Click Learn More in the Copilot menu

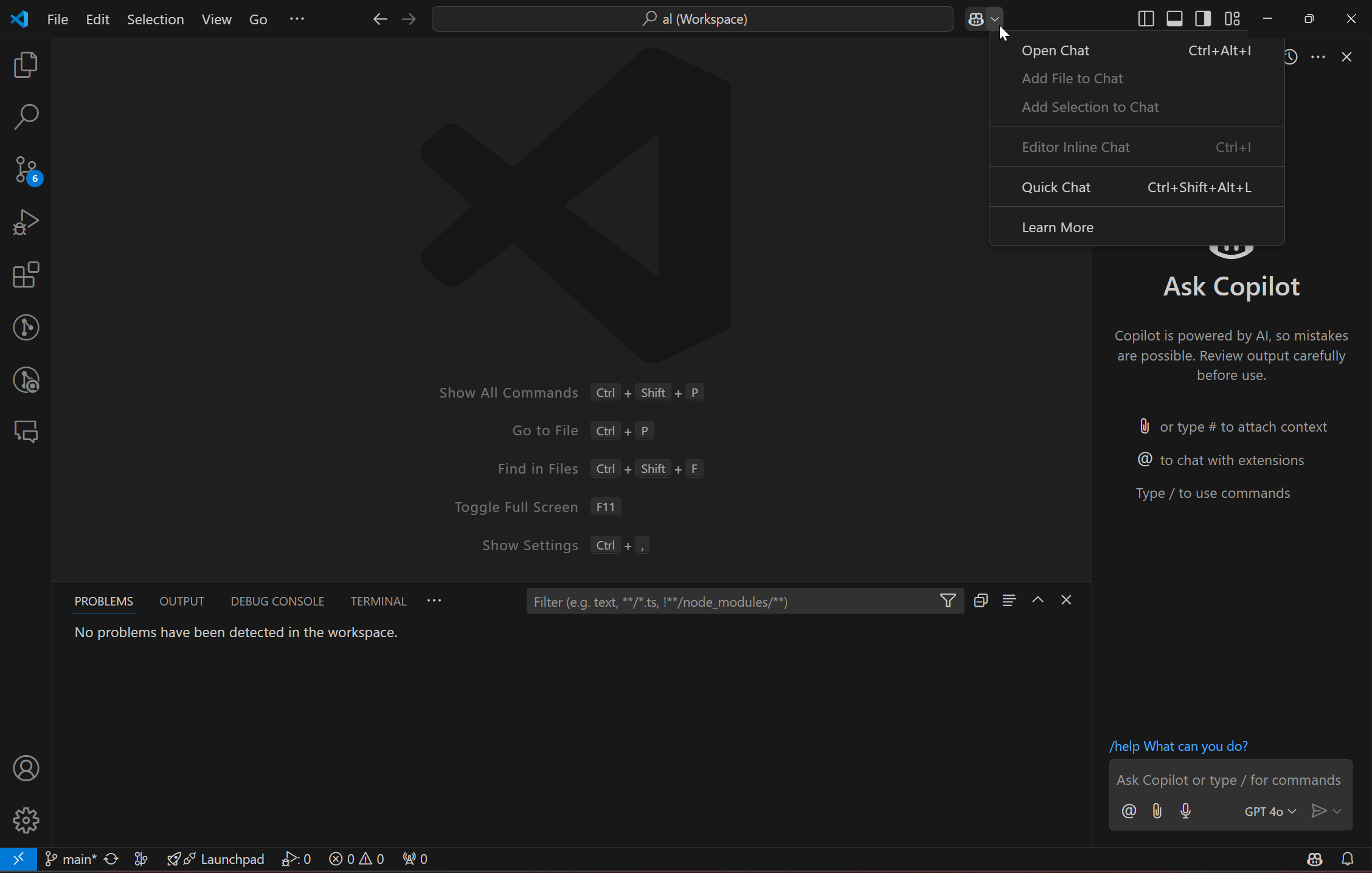click(x=1057, y=227)
